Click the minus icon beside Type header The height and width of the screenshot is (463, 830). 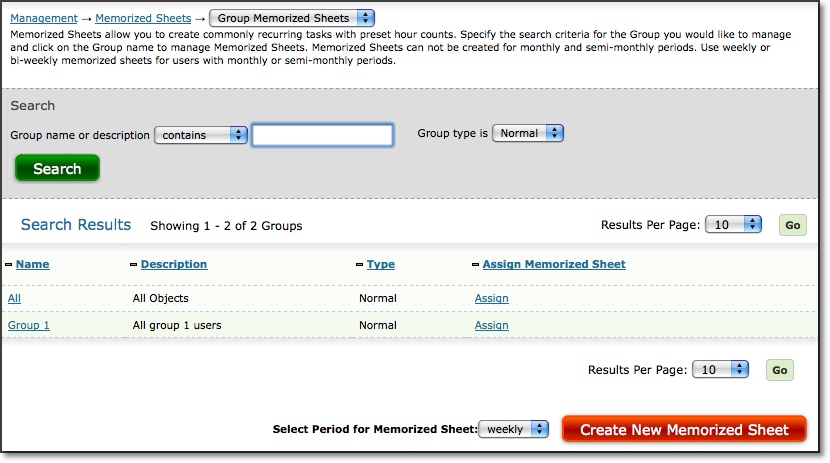359,265
